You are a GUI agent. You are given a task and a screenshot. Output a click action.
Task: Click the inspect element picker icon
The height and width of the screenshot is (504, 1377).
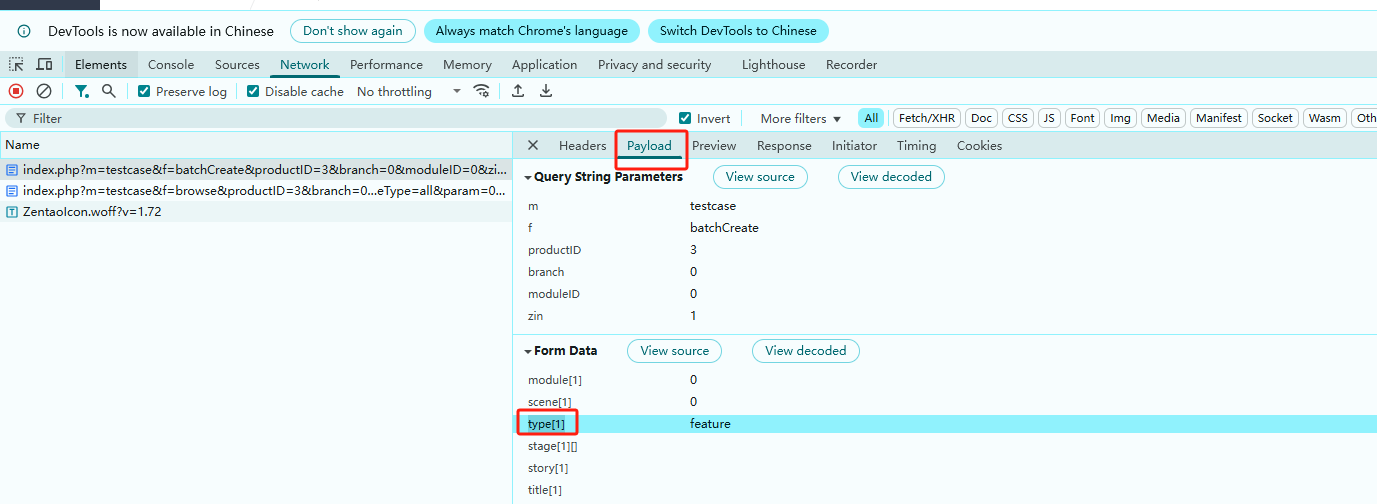coord(17,65)
